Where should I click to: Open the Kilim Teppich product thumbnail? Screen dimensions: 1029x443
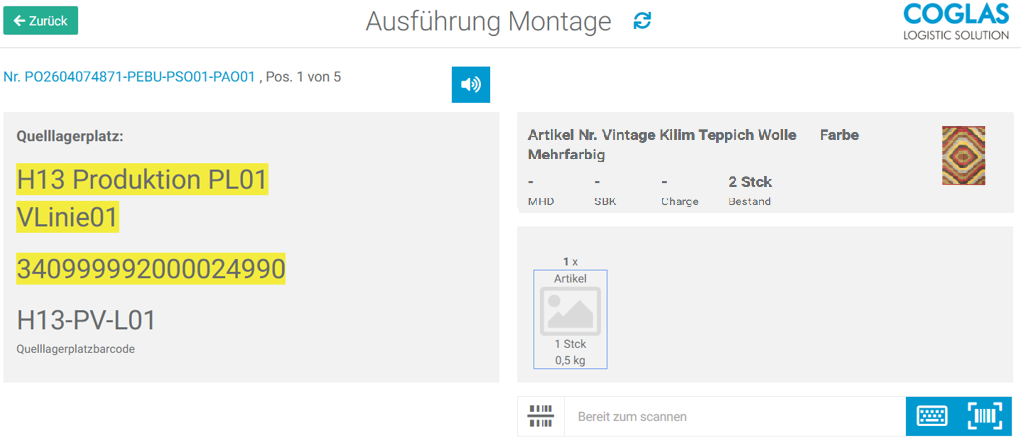[x=963, y=155]
